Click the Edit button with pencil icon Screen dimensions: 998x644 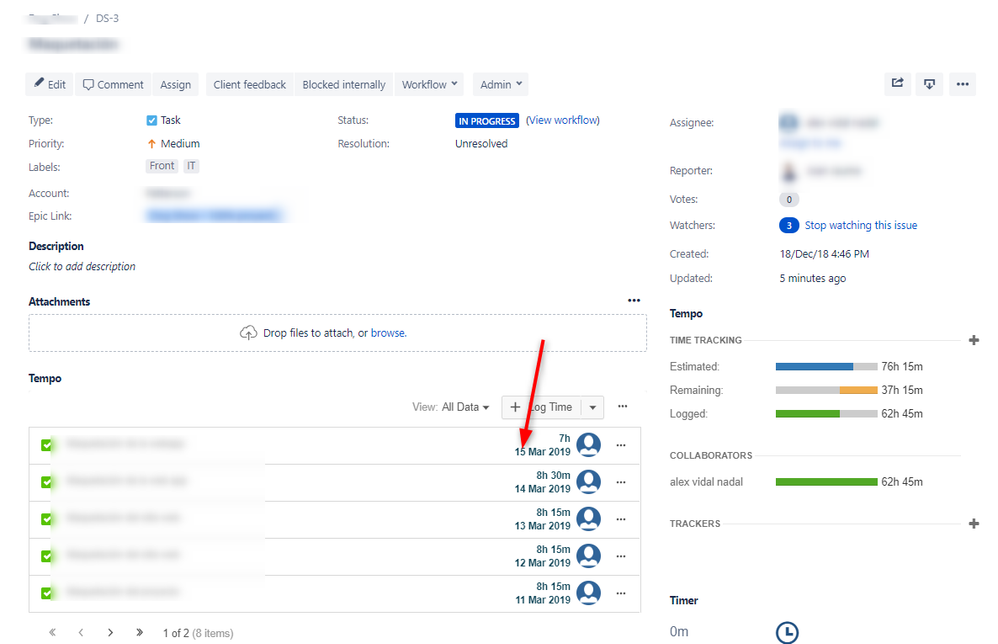pyautogui.click(x=50, y=85)
